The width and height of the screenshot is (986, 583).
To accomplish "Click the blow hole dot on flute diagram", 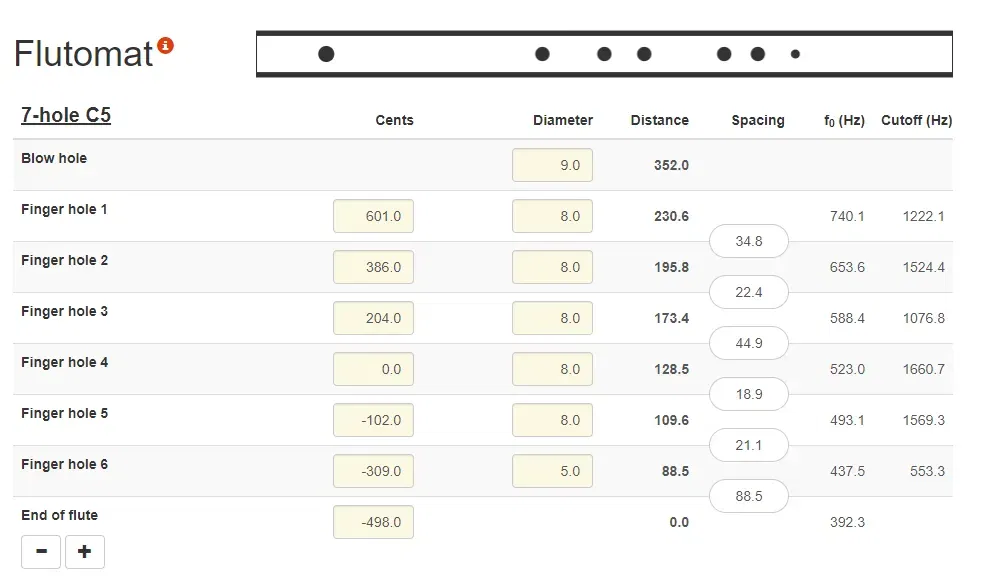I will coord(326,54).
